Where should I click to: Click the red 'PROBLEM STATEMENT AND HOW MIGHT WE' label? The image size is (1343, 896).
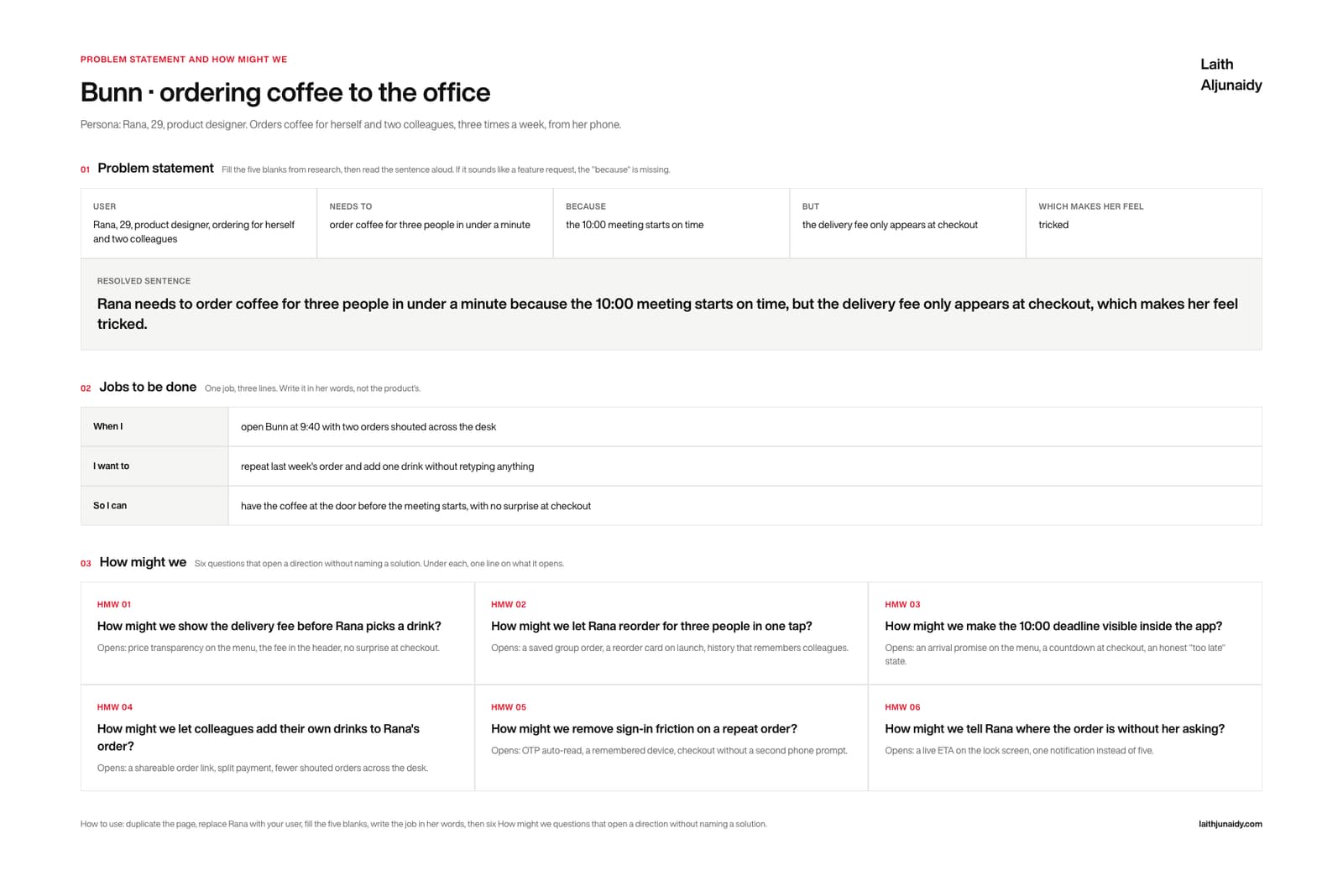(x=184, y=60)
